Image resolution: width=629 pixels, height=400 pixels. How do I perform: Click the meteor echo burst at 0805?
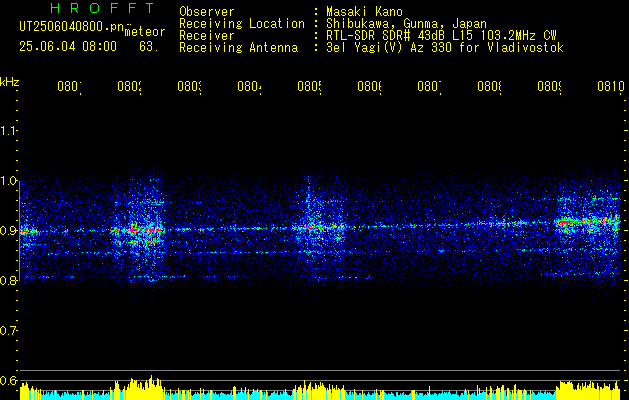coord(319,227)
